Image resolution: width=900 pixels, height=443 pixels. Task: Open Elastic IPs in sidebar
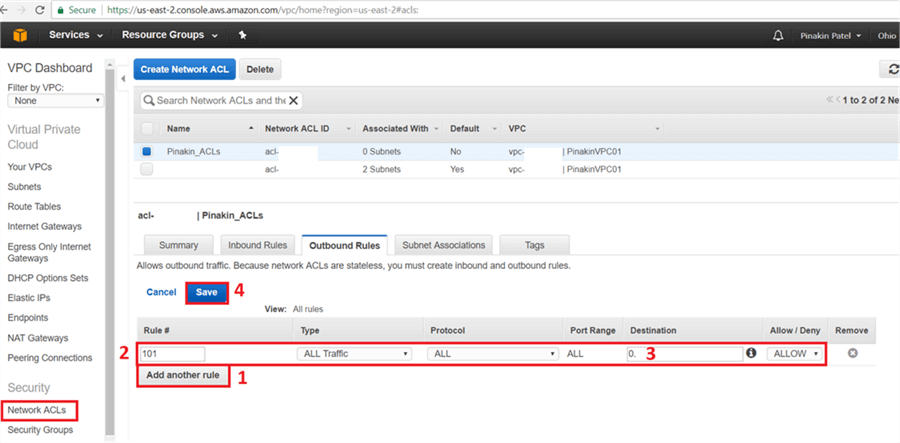tap(29, 298)
